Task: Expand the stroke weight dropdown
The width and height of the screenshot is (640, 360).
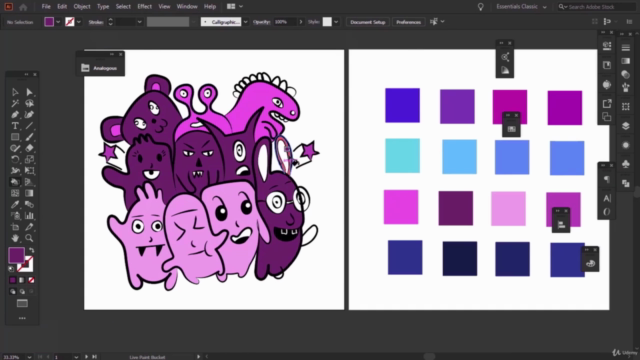Action: (140, 22)
